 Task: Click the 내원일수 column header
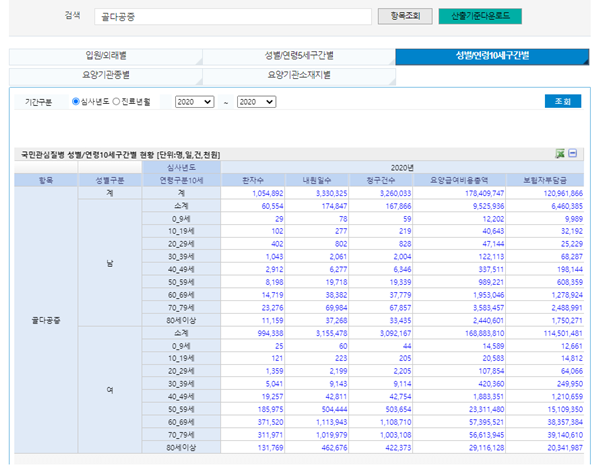point(317,180)
